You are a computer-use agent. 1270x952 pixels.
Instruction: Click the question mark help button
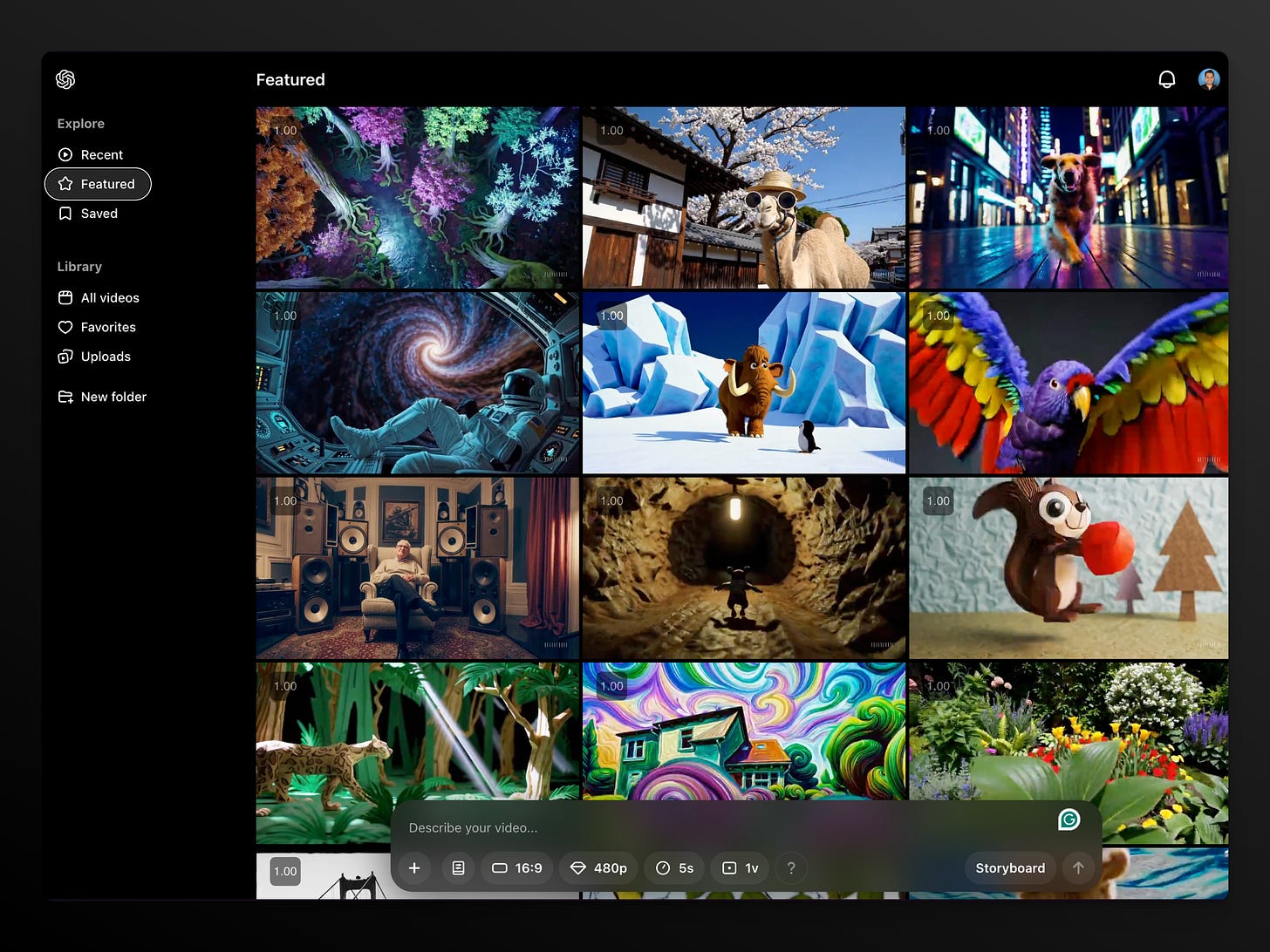coord(791,868)
